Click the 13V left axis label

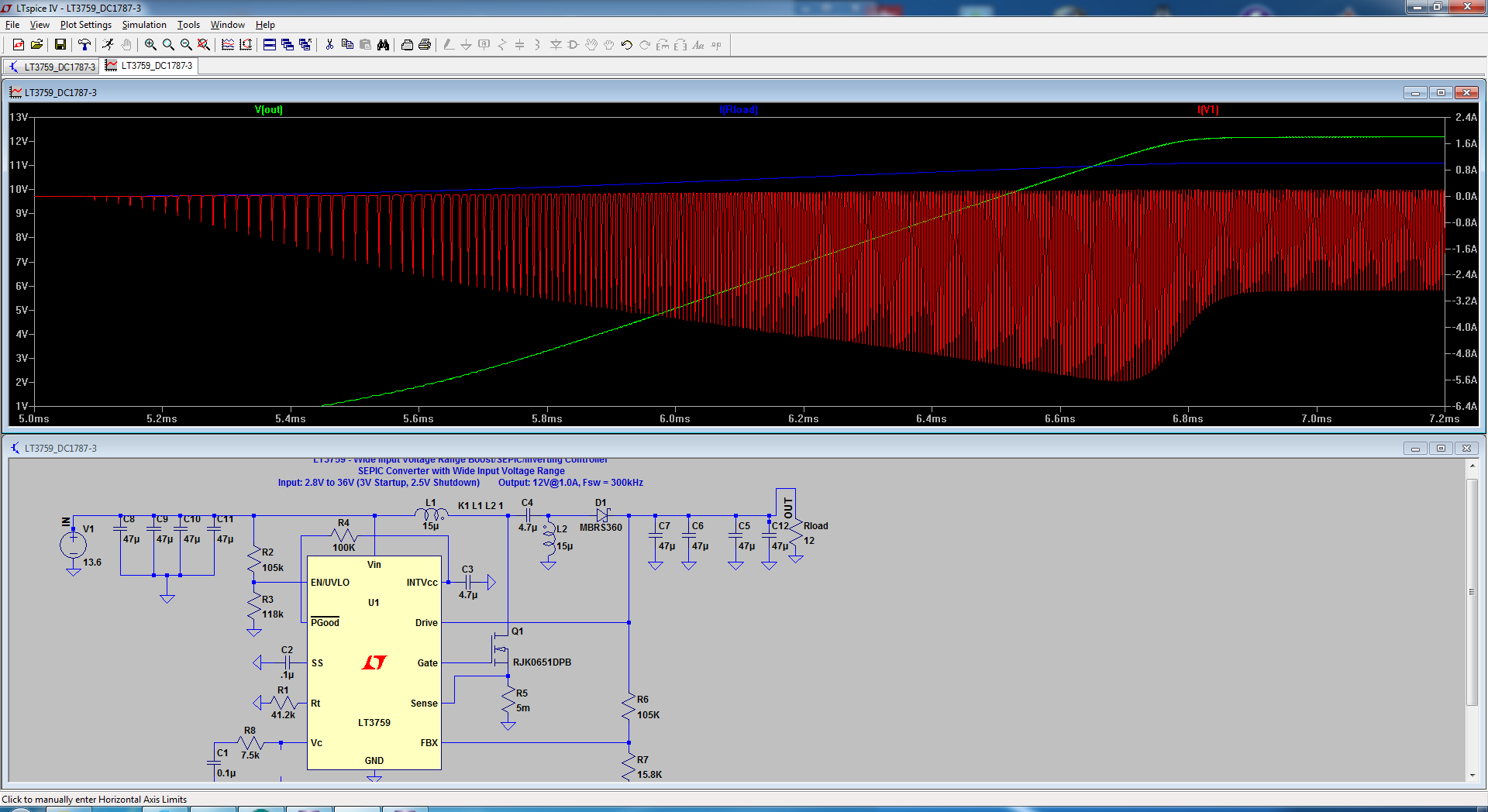click(19, 117)
